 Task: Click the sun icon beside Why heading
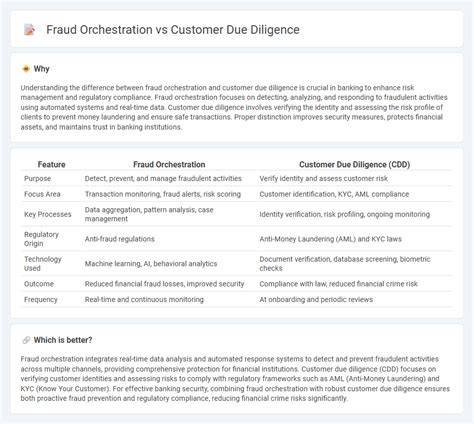(x=26, y=69)
